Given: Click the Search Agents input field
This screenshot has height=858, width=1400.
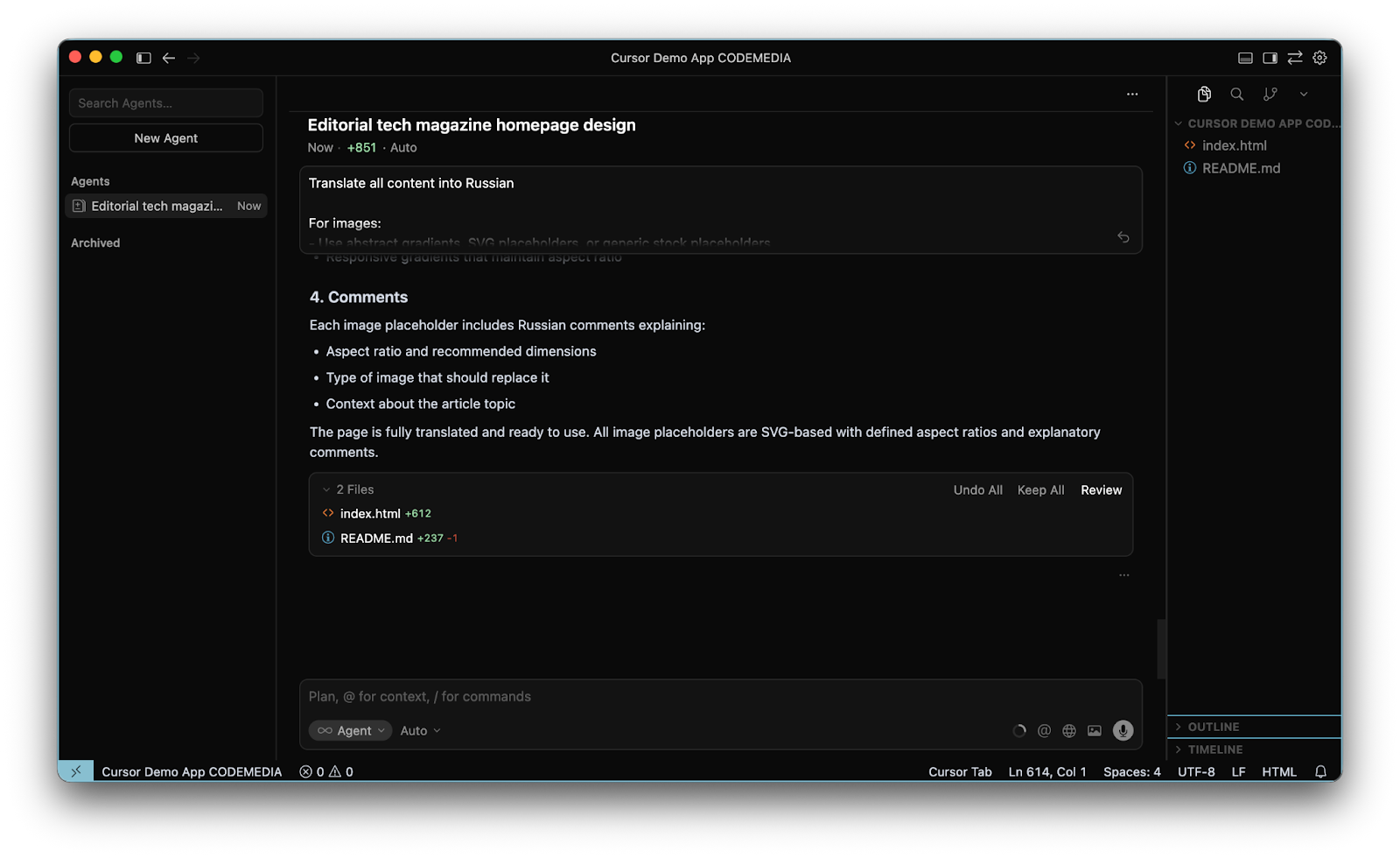Looking at the screenshot, I should [x=166, y=103].
